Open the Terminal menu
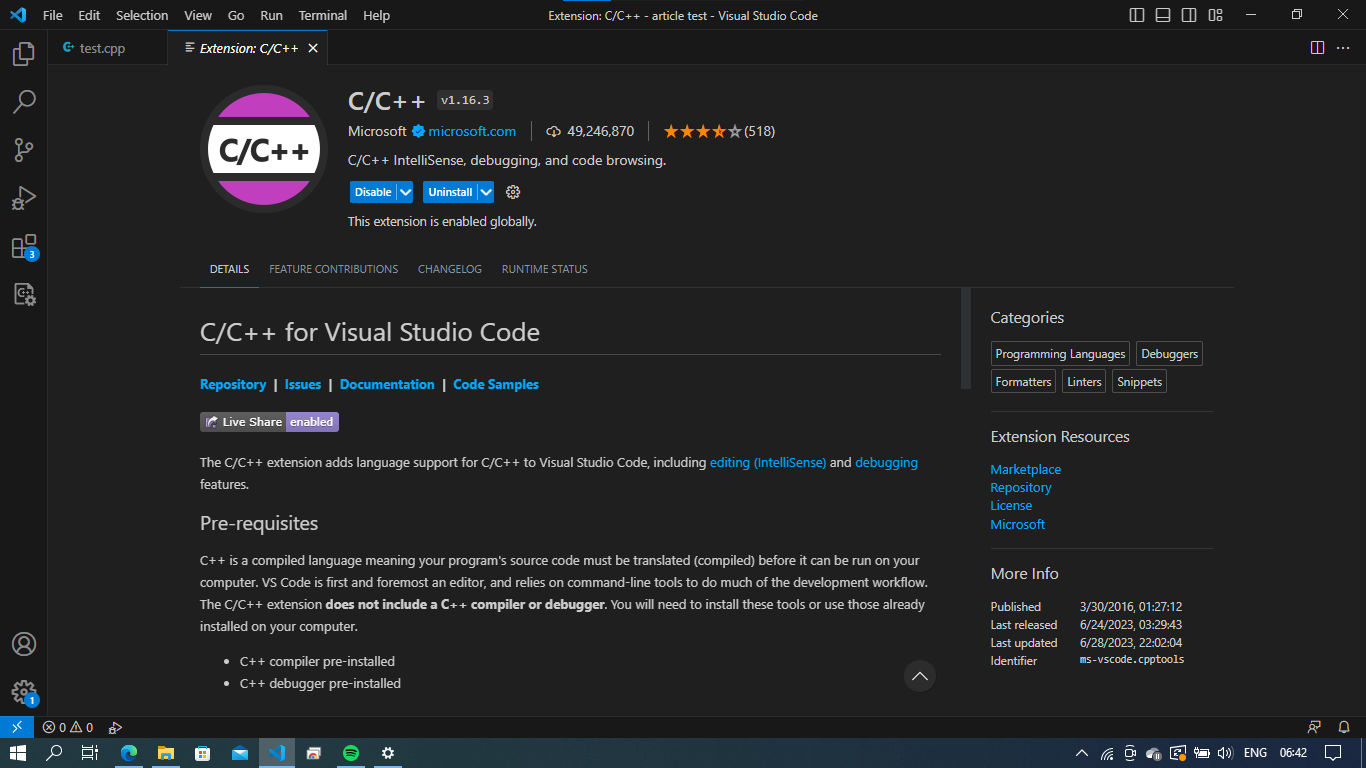Viewport: 1366px width, 768px height. (323, 15)
